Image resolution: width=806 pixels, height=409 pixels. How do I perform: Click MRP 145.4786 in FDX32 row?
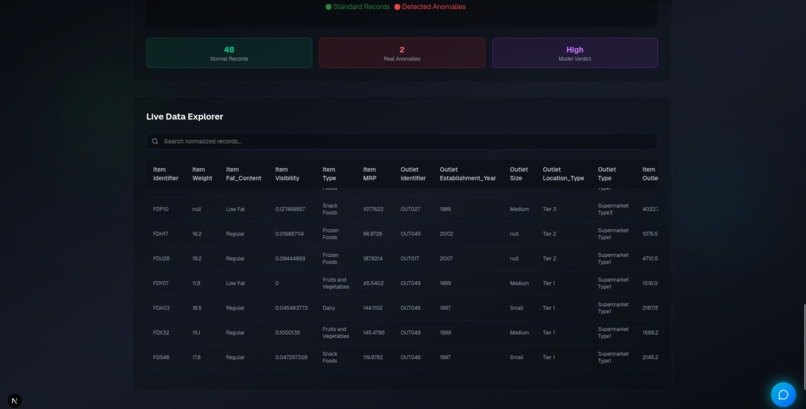[374, 332]
